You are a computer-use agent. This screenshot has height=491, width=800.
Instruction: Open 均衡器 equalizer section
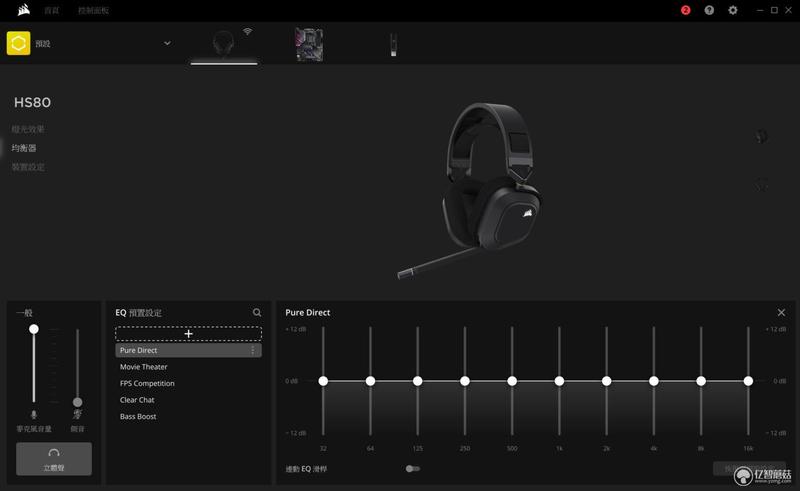coord(24,148)
